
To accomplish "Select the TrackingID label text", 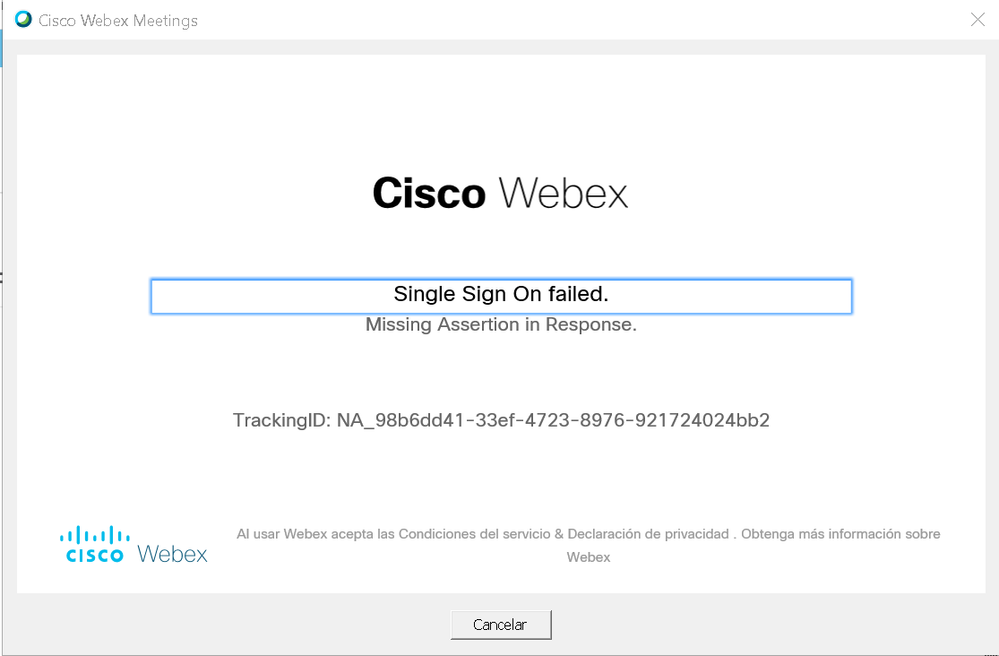I will [x=282, y=420].
